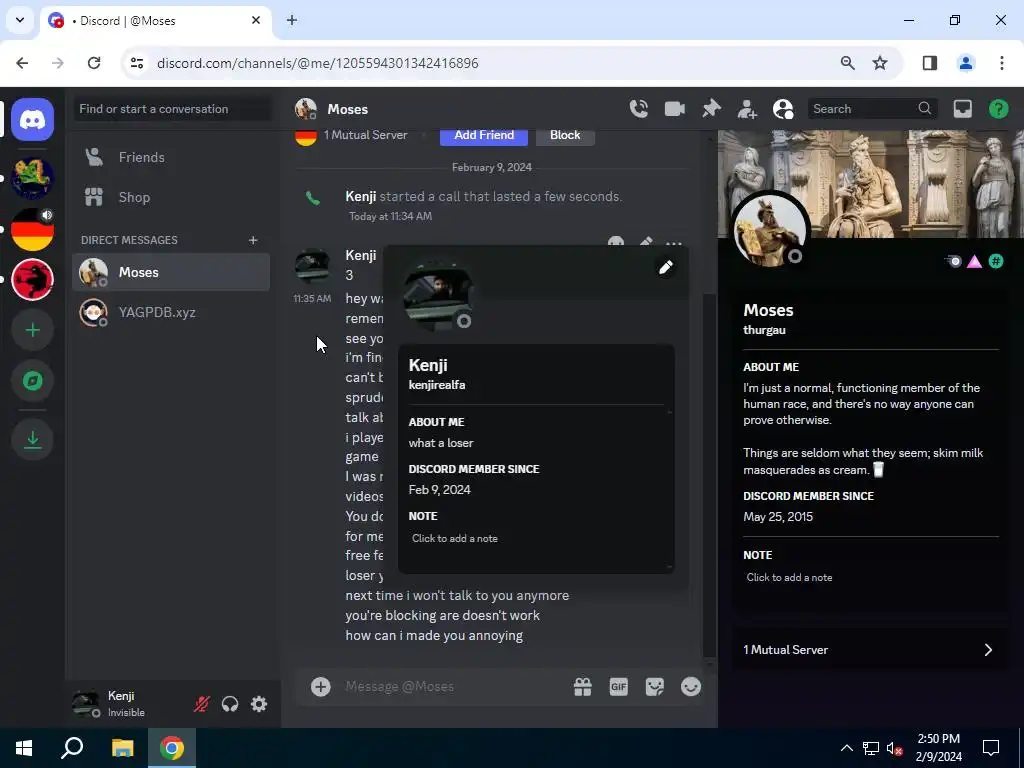
Task: Download Discord apps arrow icon
Action: coord(32,439)
